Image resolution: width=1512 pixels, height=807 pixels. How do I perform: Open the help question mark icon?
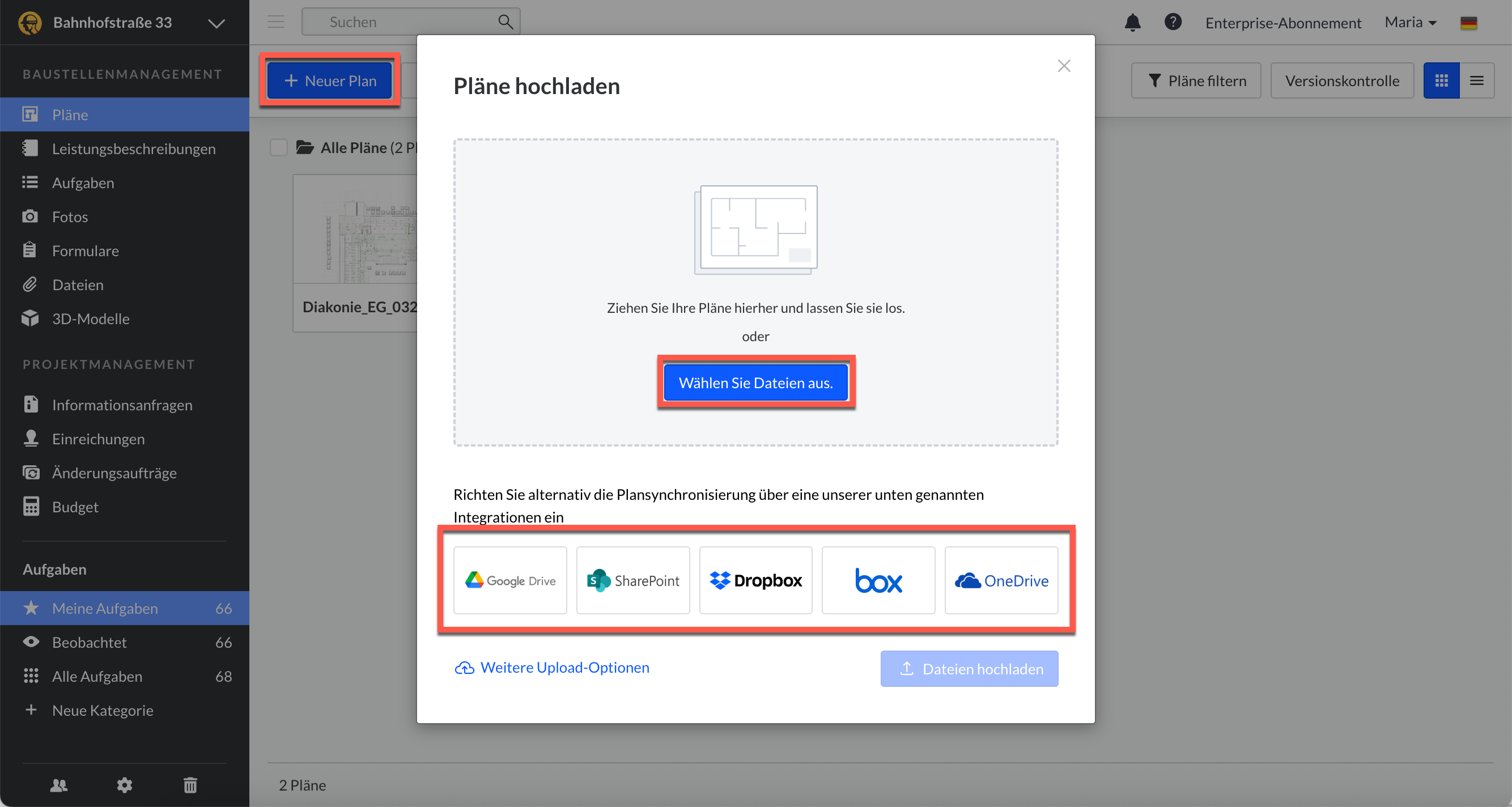point(1172,22)
